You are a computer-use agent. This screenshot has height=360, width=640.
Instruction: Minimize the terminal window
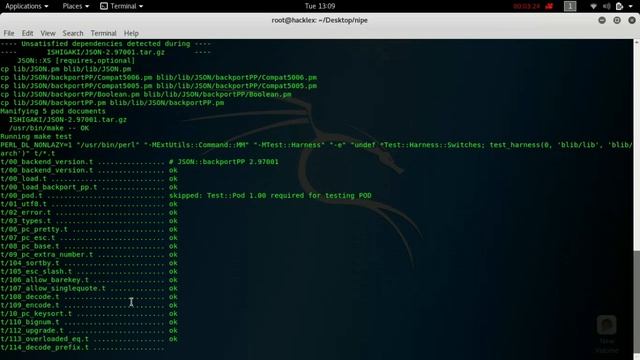(x=602, y=20)
